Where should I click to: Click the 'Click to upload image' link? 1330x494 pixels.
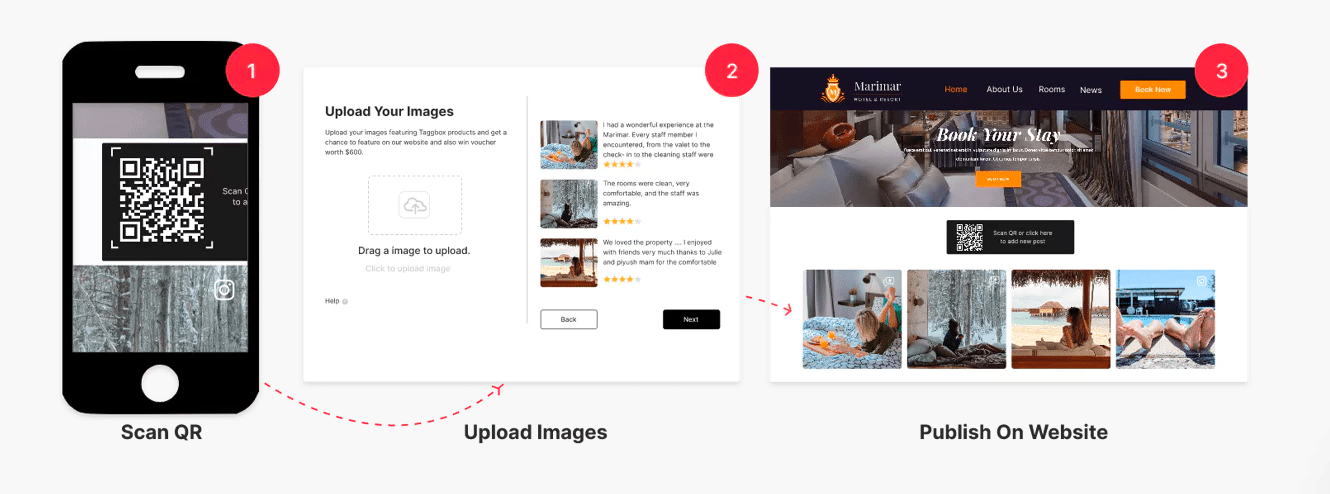pos(407,269)
